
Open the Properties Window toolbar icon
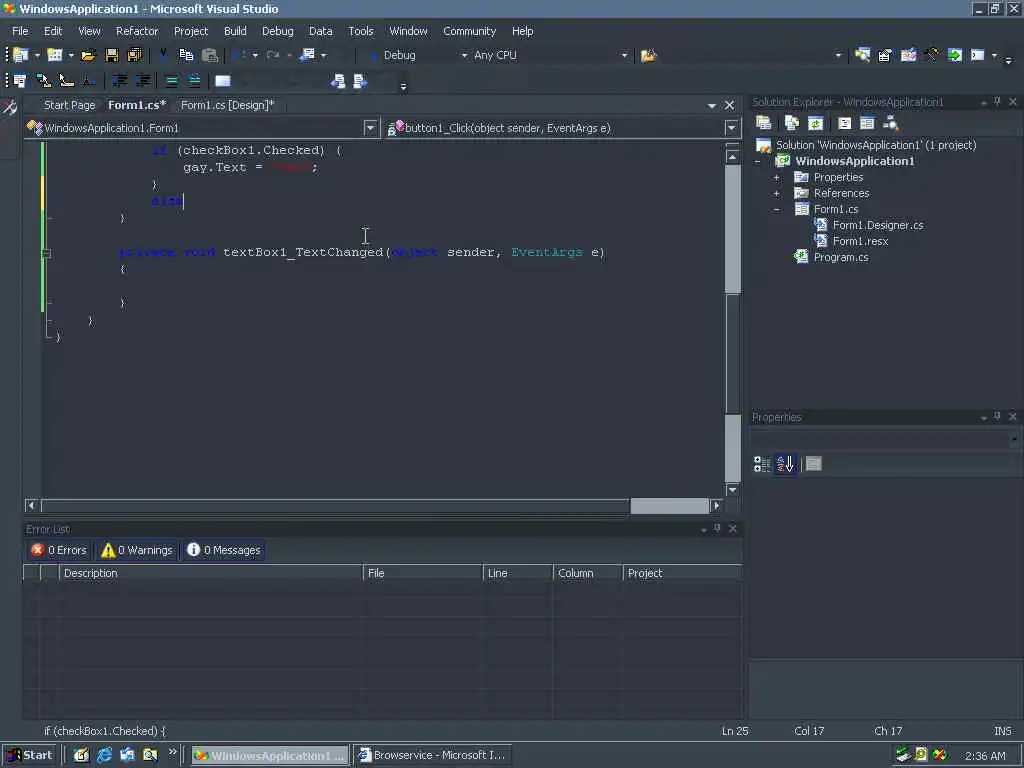click(x=885, y=56)
